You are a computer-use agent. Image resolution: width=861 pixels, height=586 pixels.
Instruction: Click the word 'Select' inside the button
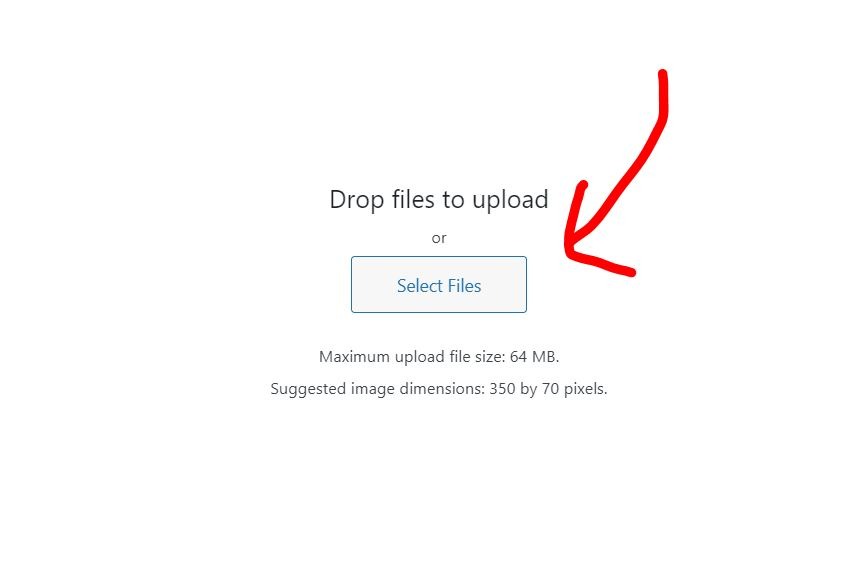420,286
